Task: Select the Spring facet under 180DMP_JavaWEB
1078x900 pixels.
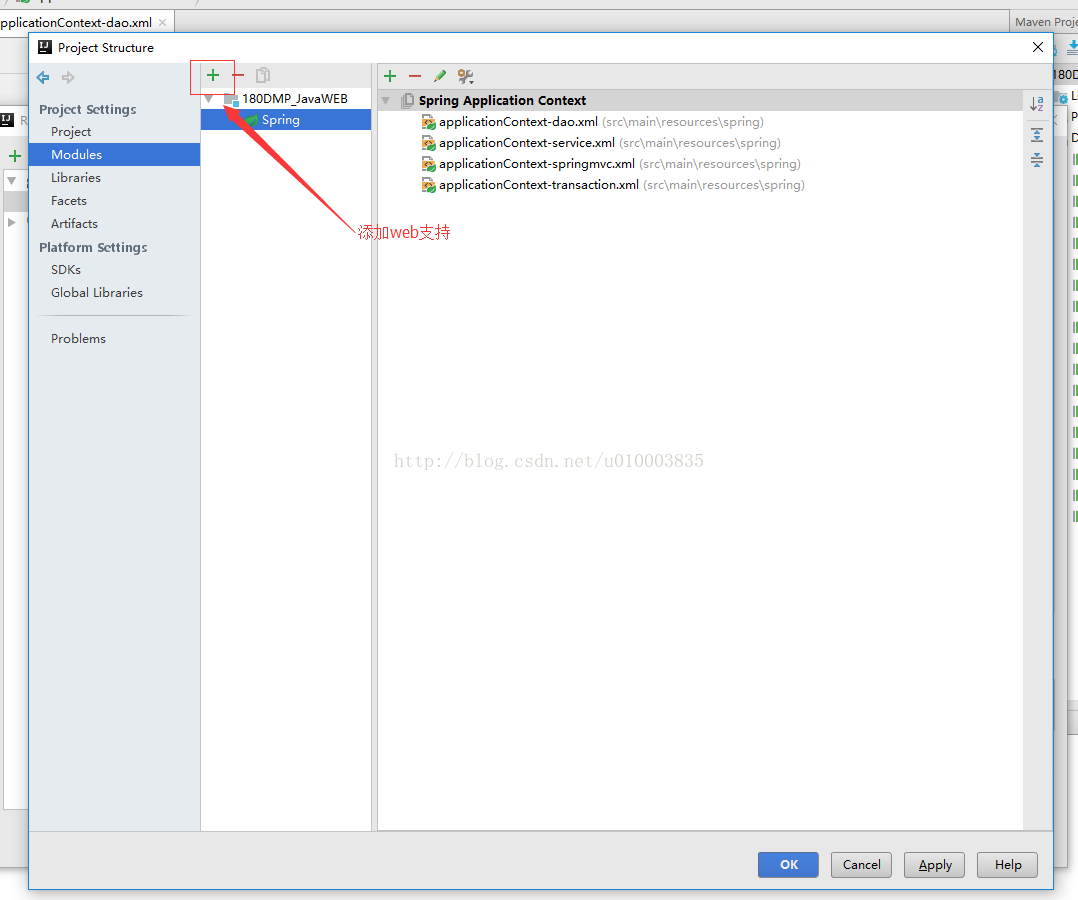Action: (x=285, y=120)
